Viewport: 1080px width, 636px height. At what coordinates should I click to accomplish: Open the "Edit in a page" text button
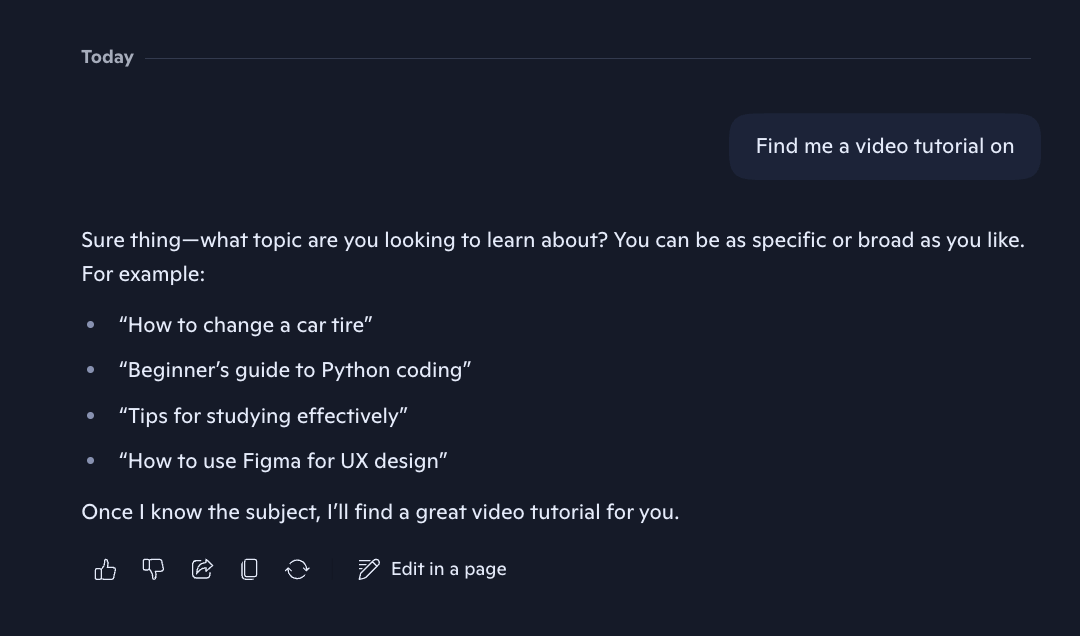click(x=448, y=569)
